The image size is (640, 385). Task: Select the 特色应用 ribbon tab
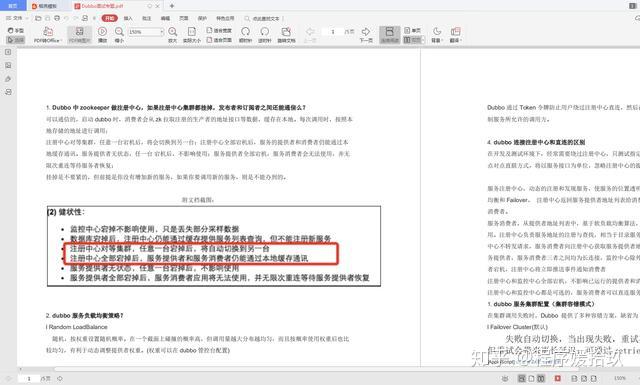[x=225, y=18]
